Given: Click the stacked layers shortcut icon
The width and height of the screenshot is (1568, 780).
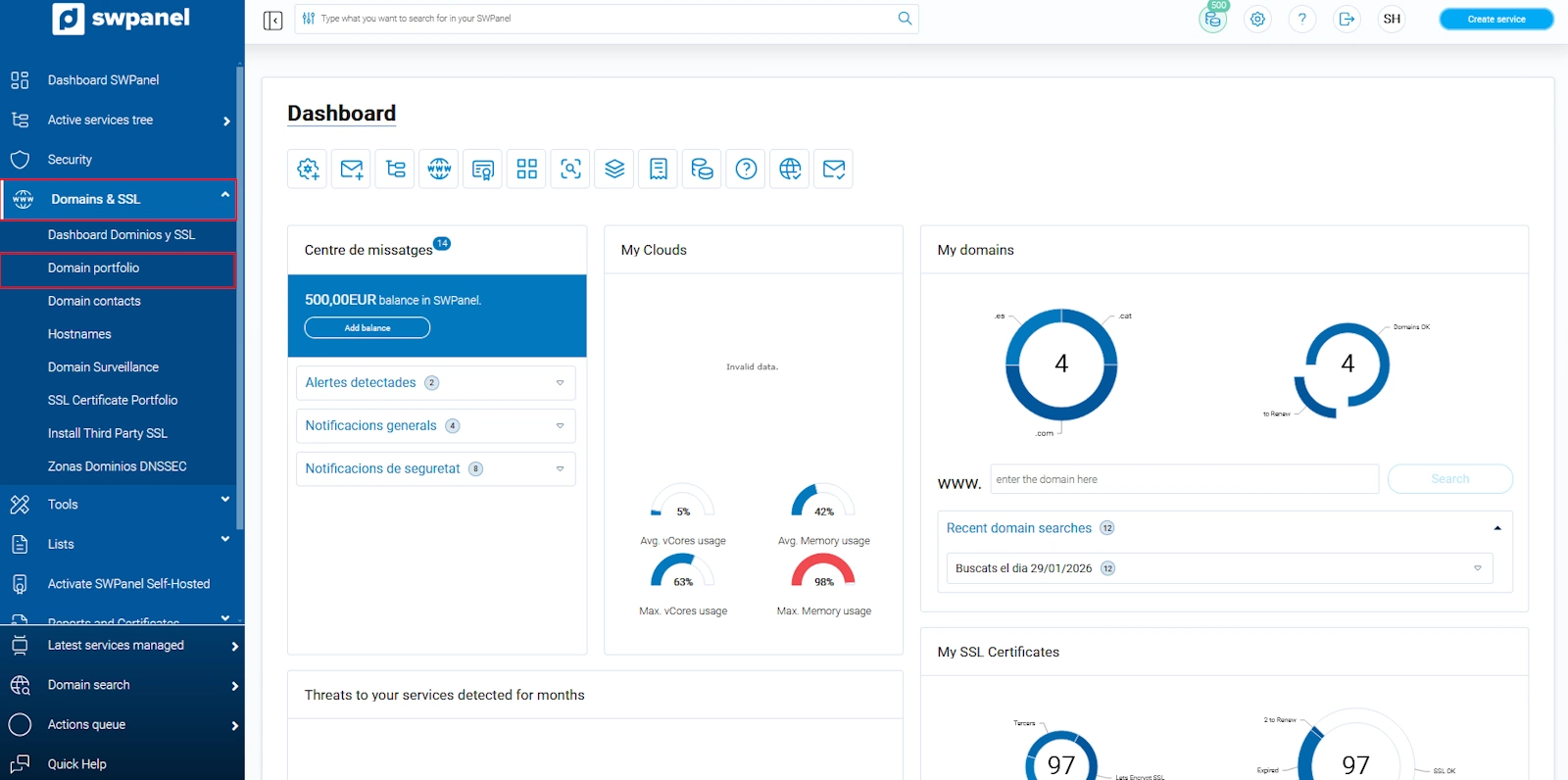Looking at the screenshot, I should point(614,170).
